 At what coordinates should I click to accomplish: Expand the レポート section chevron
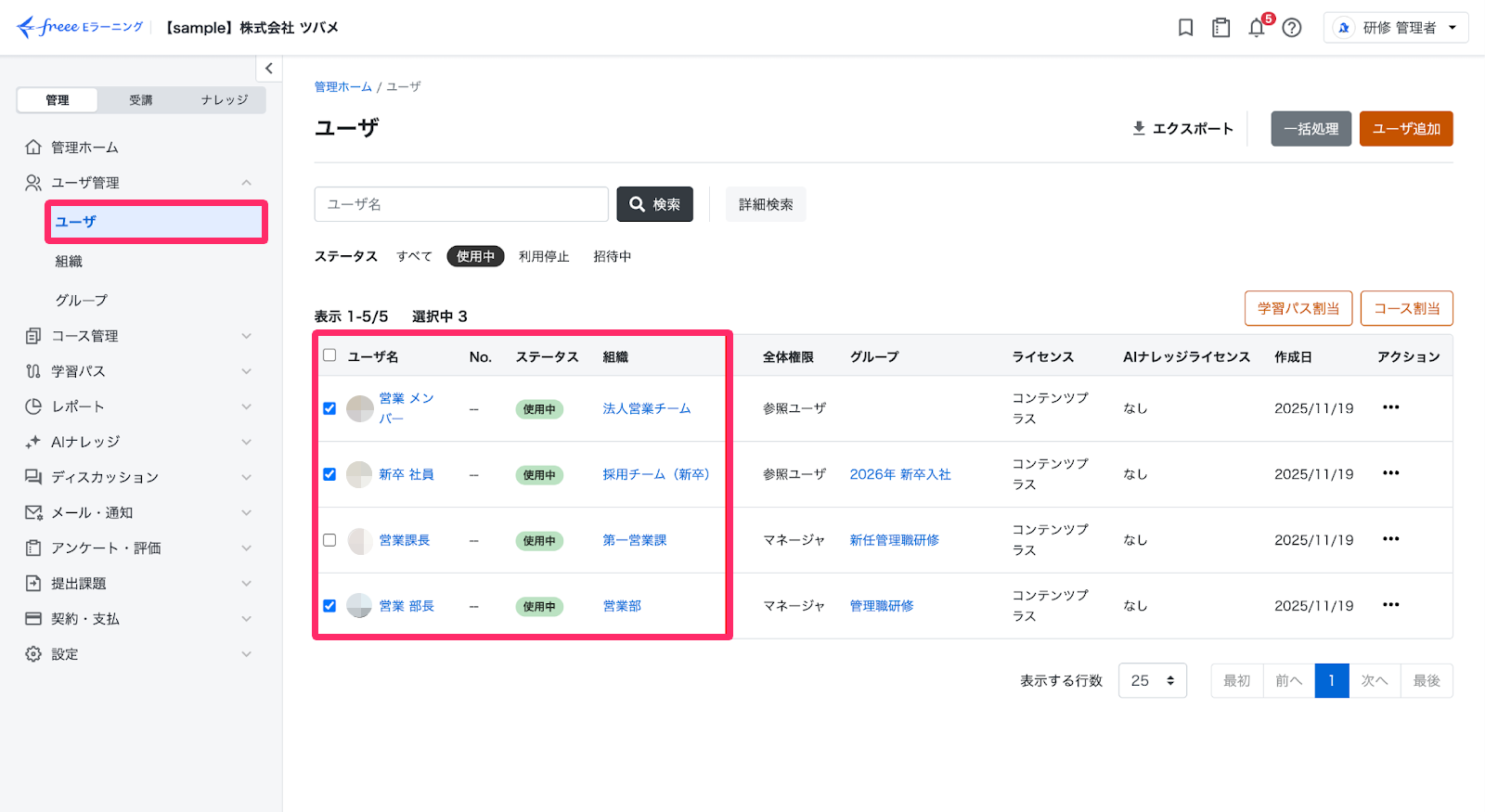click(247, 406)
